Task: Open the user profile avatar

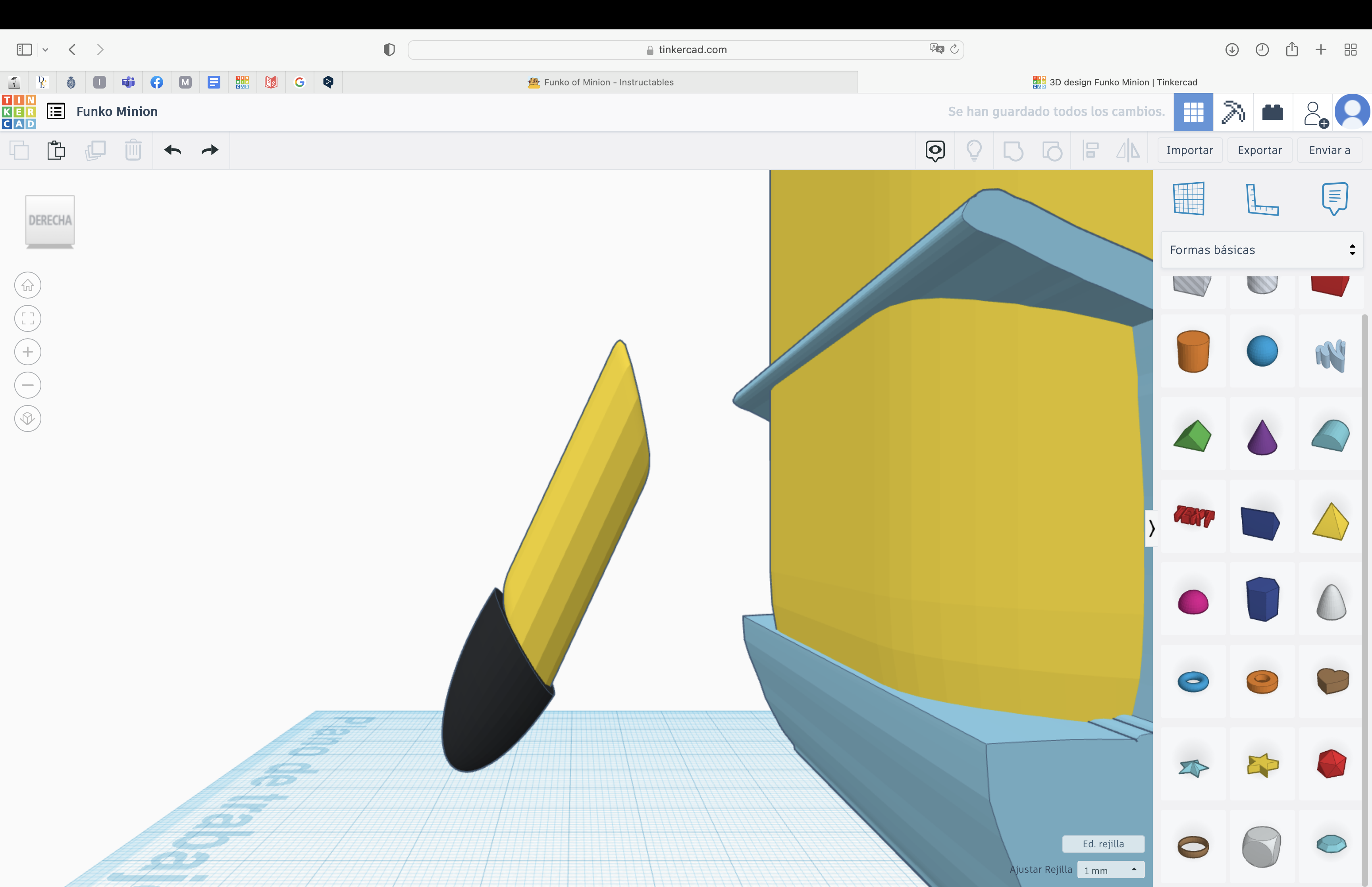Action: [1353, 112]
